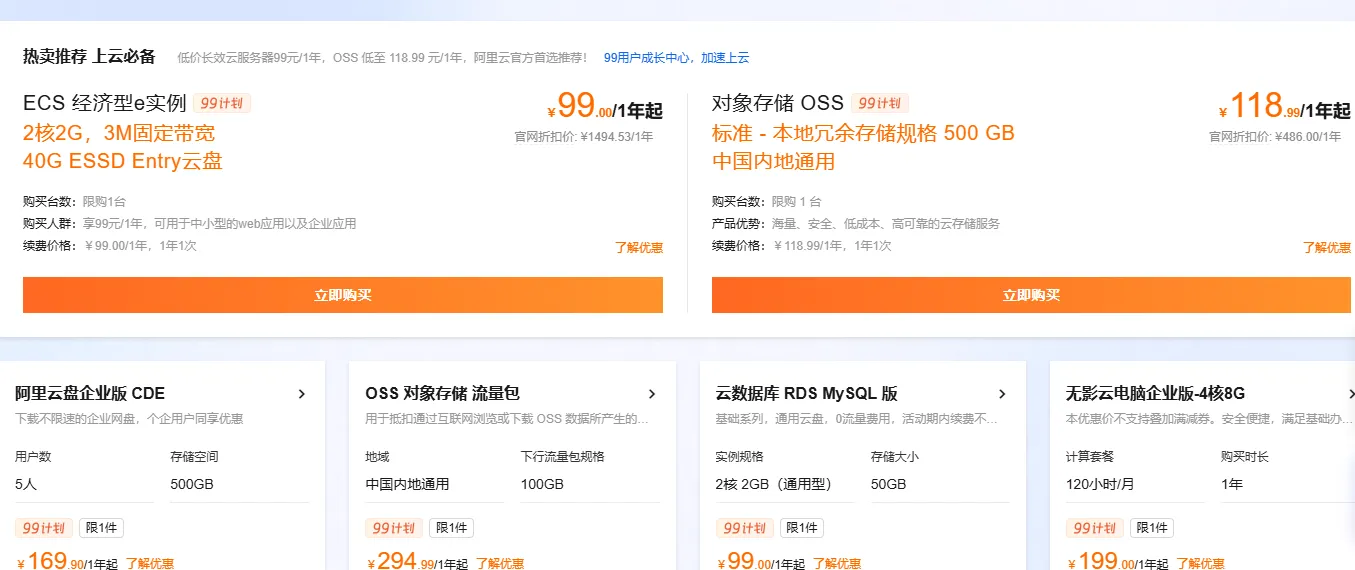Screen dimensions: 1355x570
Task: Select the 存储大小 field showing 50GB
Action: (940, 484)
